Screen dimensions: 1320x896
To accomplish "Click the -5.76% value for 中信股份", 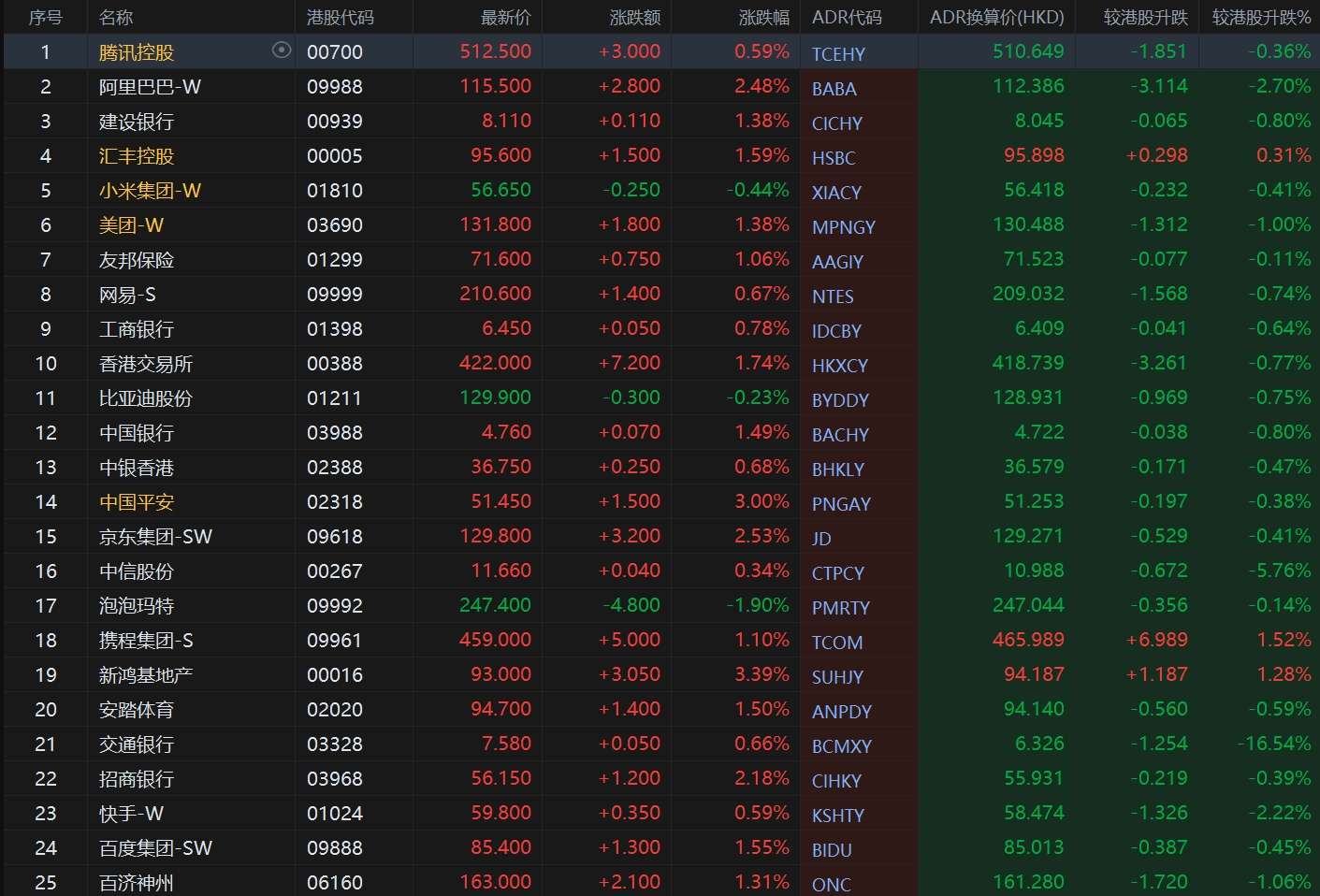I will pos(1280,571).
